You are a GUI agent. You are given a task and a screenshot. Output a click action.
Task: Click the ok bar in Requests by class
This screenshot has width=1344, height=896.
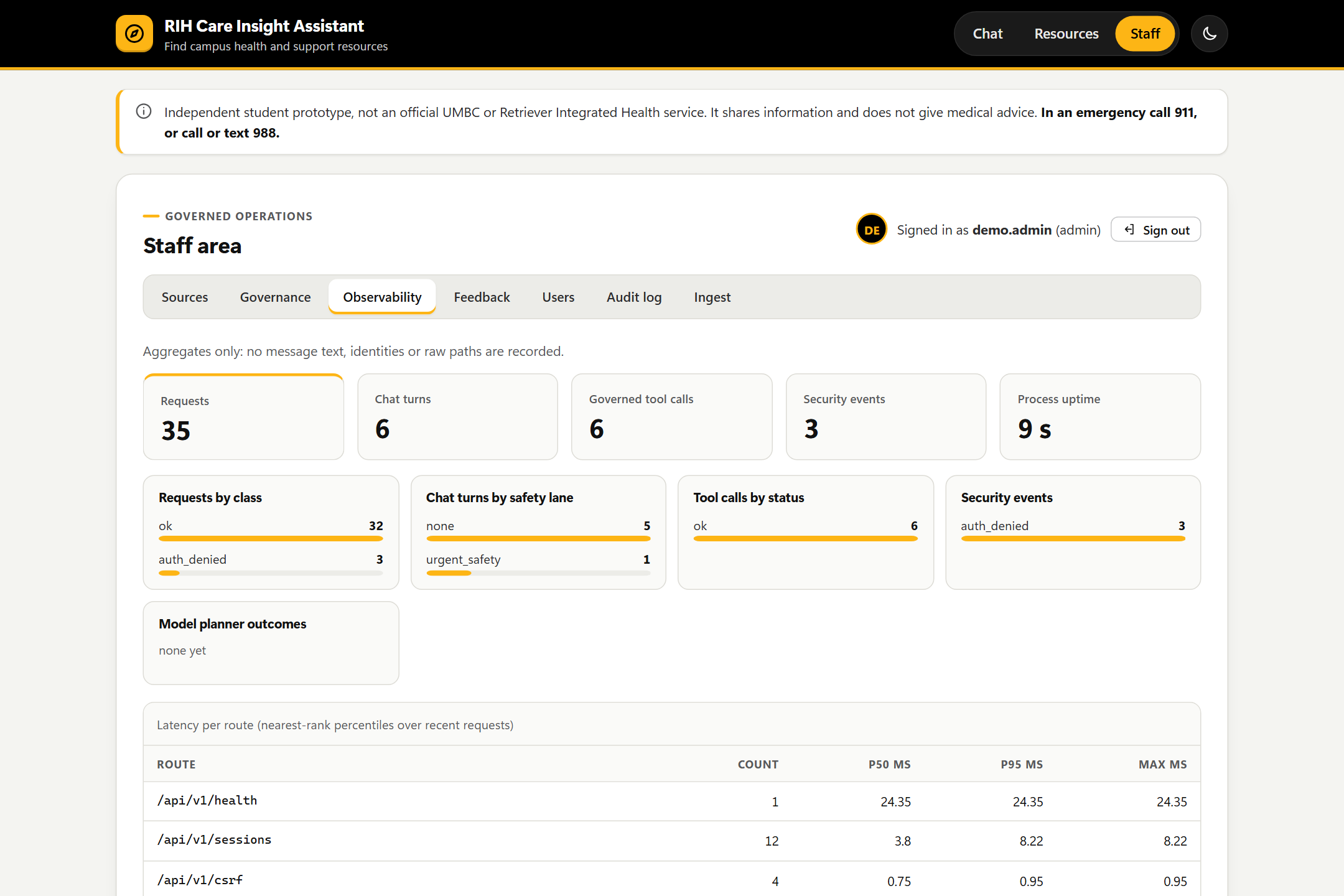pos(271,538)
